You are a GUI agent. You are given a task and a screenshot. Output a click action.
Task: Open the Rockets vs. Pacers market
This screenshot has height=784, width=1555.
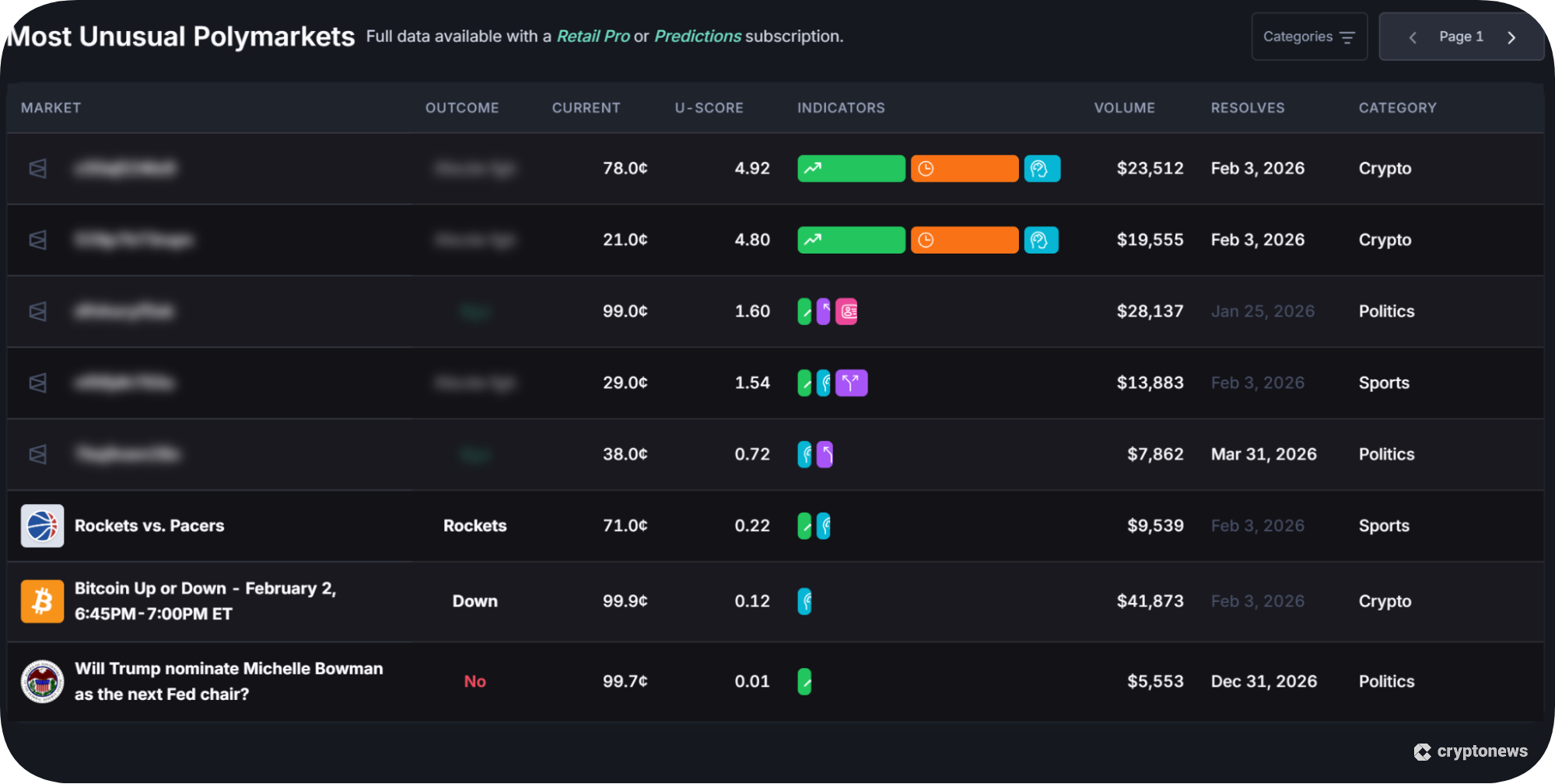tap(149, 526)
